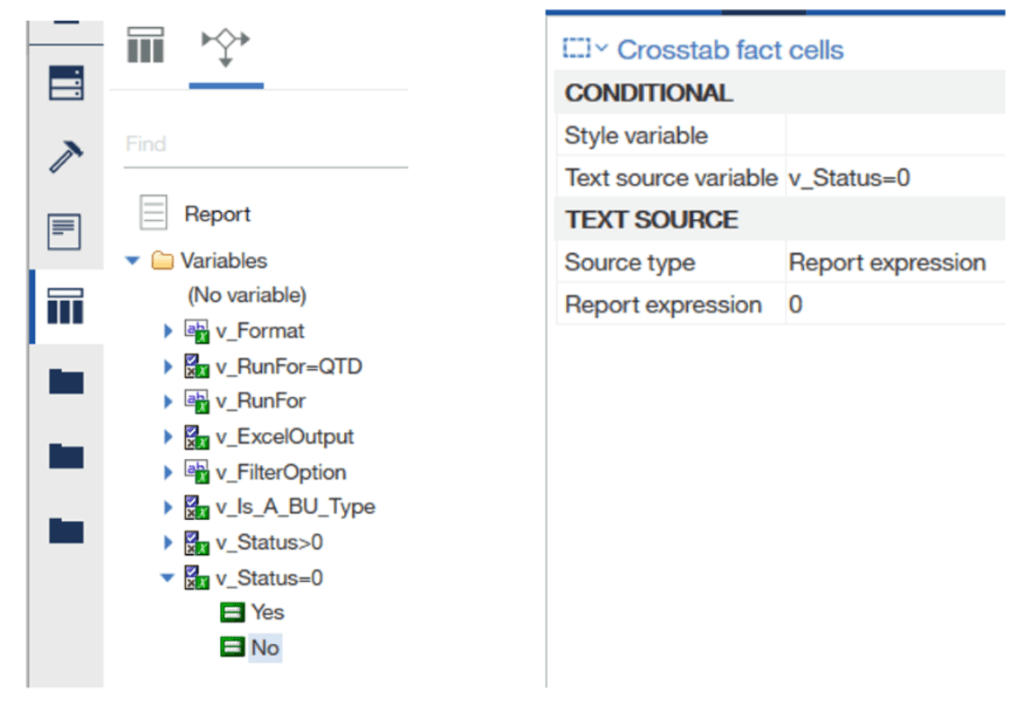Click the Crosstab fact cells title
1024x714 pixels.
[730, 50]
